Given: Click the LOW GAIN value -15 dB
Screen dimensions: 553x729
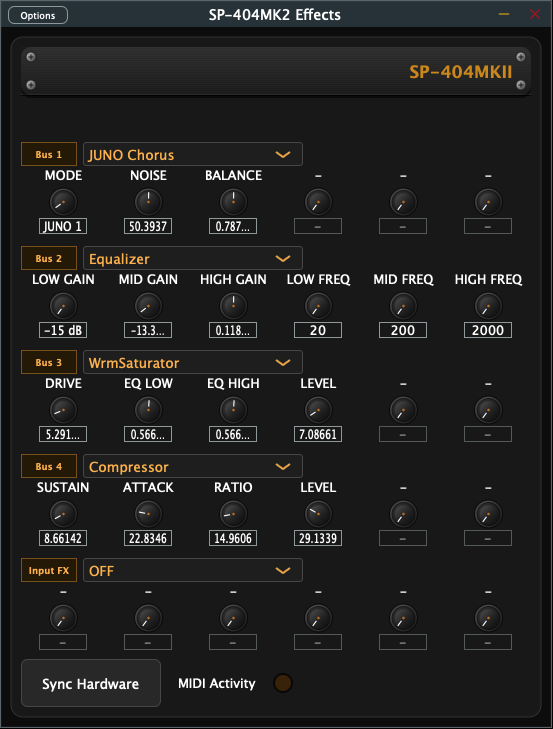Looking at the screenshot, I should pos(63,330).
